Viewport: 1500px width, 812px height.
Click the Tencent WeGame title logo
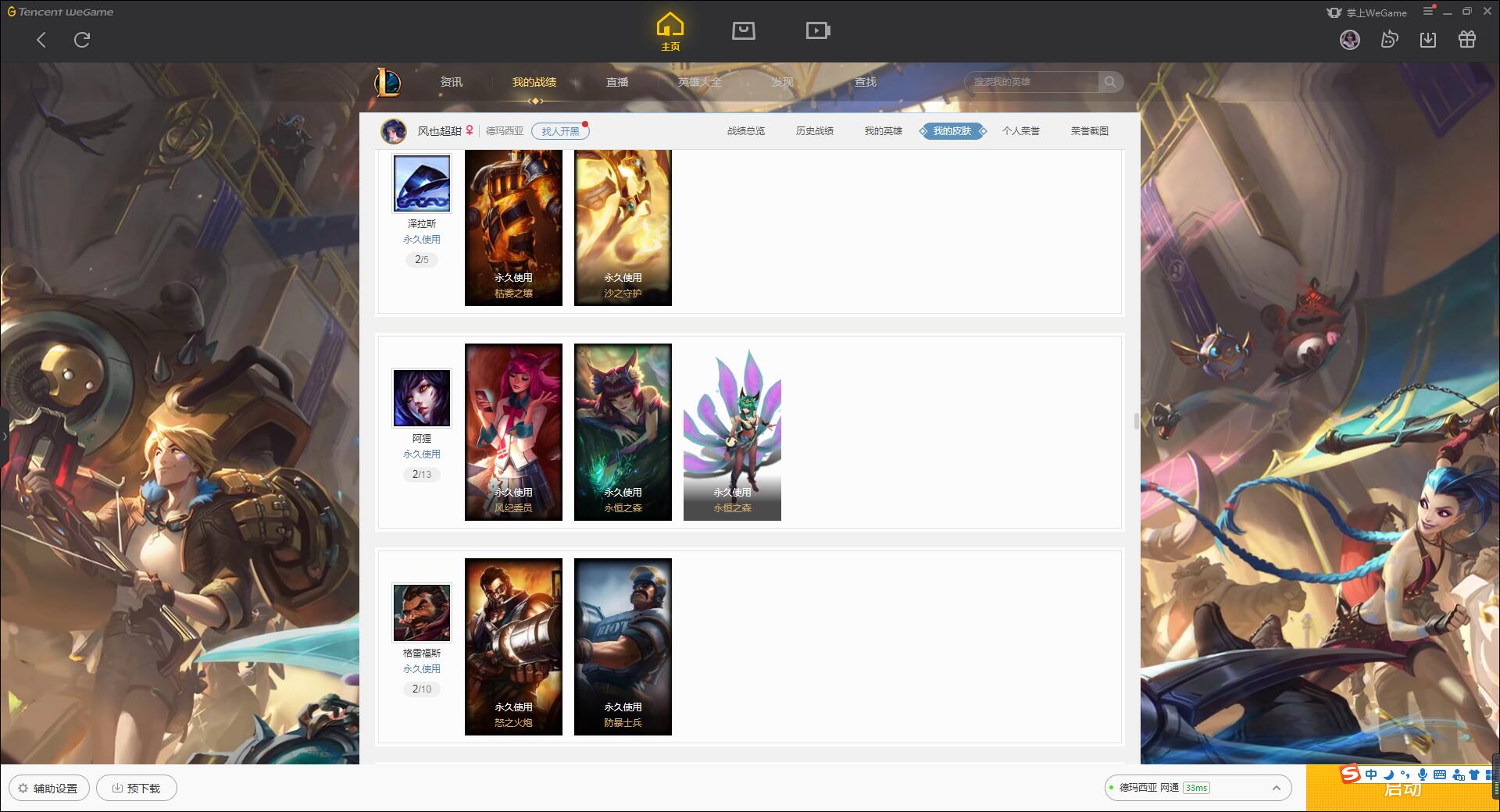coord(60,12)
